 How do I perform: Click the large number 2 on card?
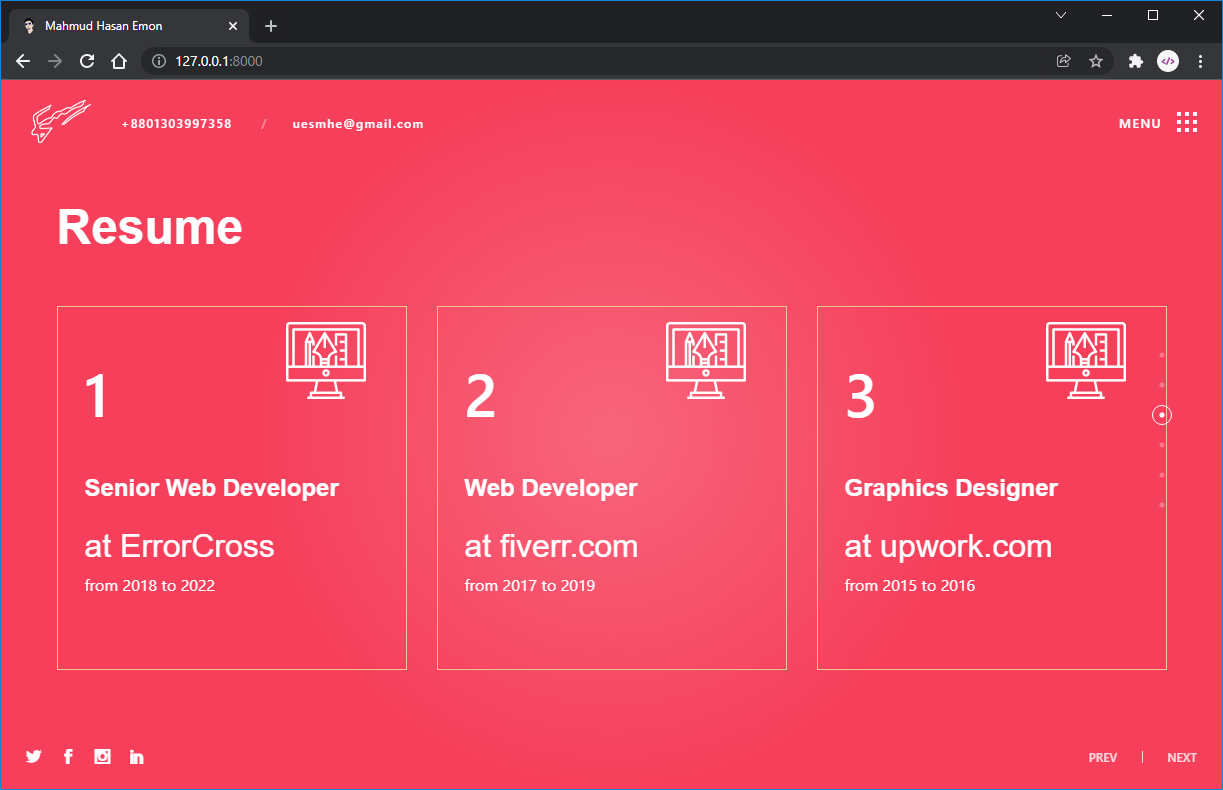pyautogui.click(x=481, y=396)
